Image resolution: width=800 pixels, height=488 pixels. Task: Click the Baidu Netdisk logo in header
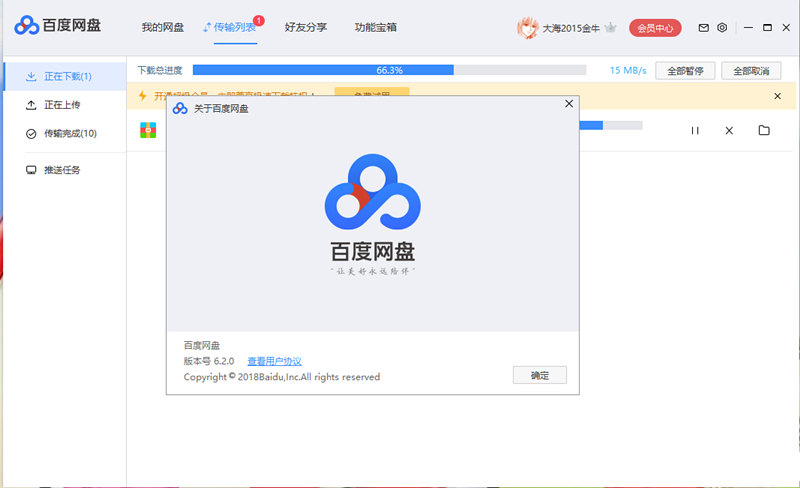[57, 25]
